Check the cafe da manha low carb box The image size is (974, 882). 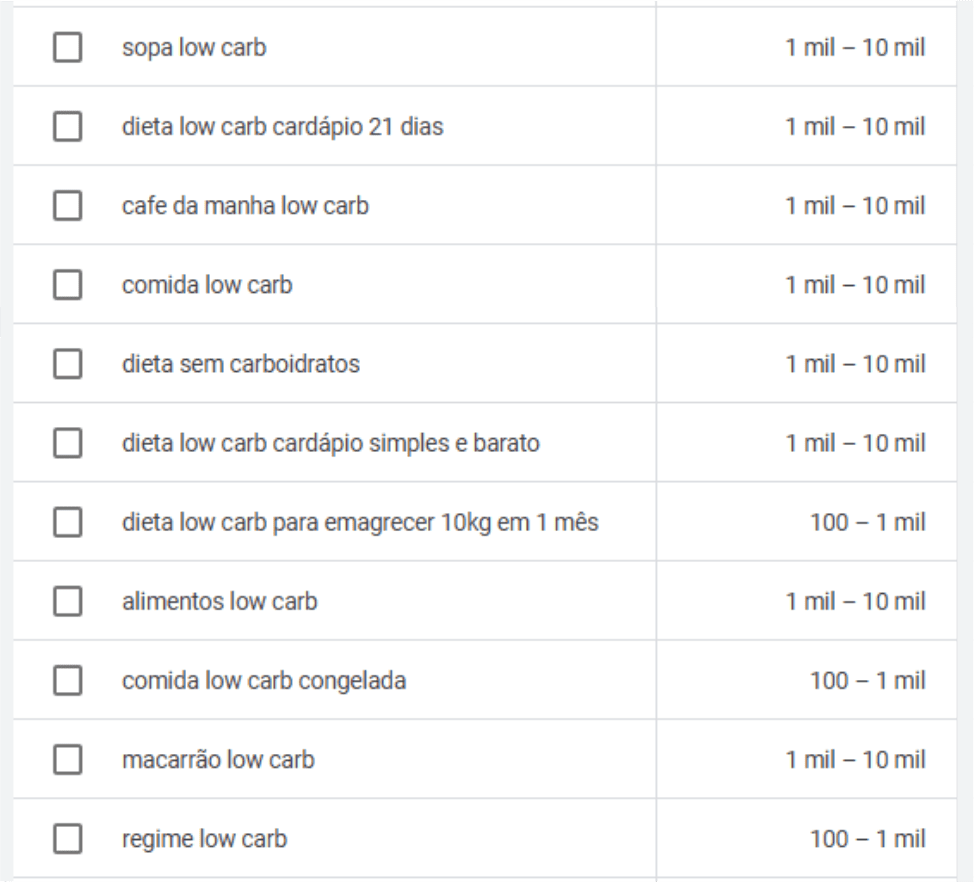(67, 206)
